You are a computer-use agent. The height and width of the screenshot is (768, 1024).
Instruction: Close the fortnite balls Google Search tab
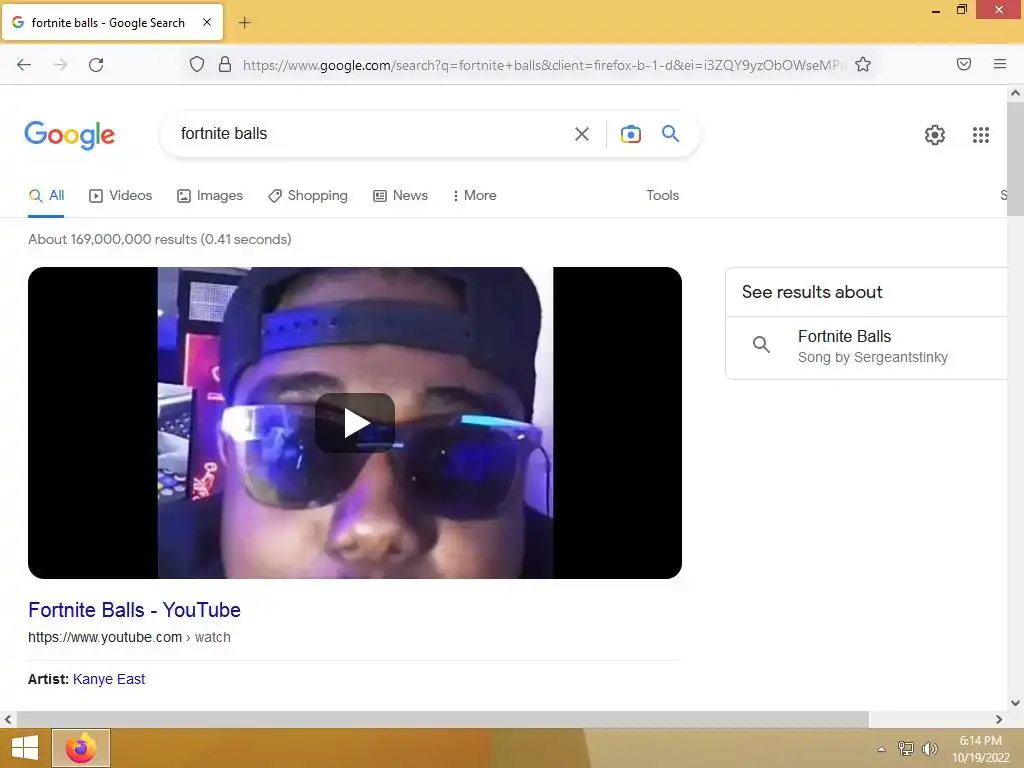207,22
